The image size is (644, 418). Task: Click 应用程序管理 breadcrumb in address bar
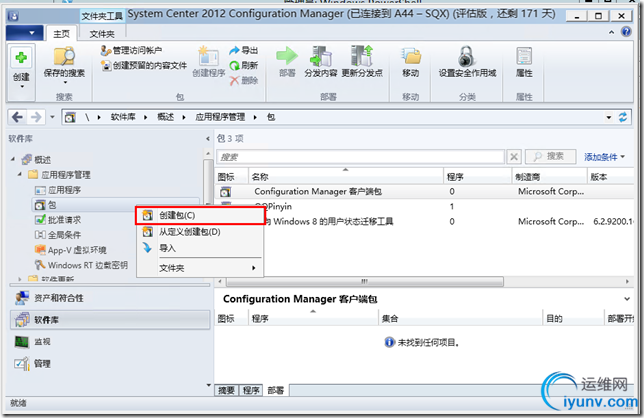pyautogui.click(x=220, y=117)
